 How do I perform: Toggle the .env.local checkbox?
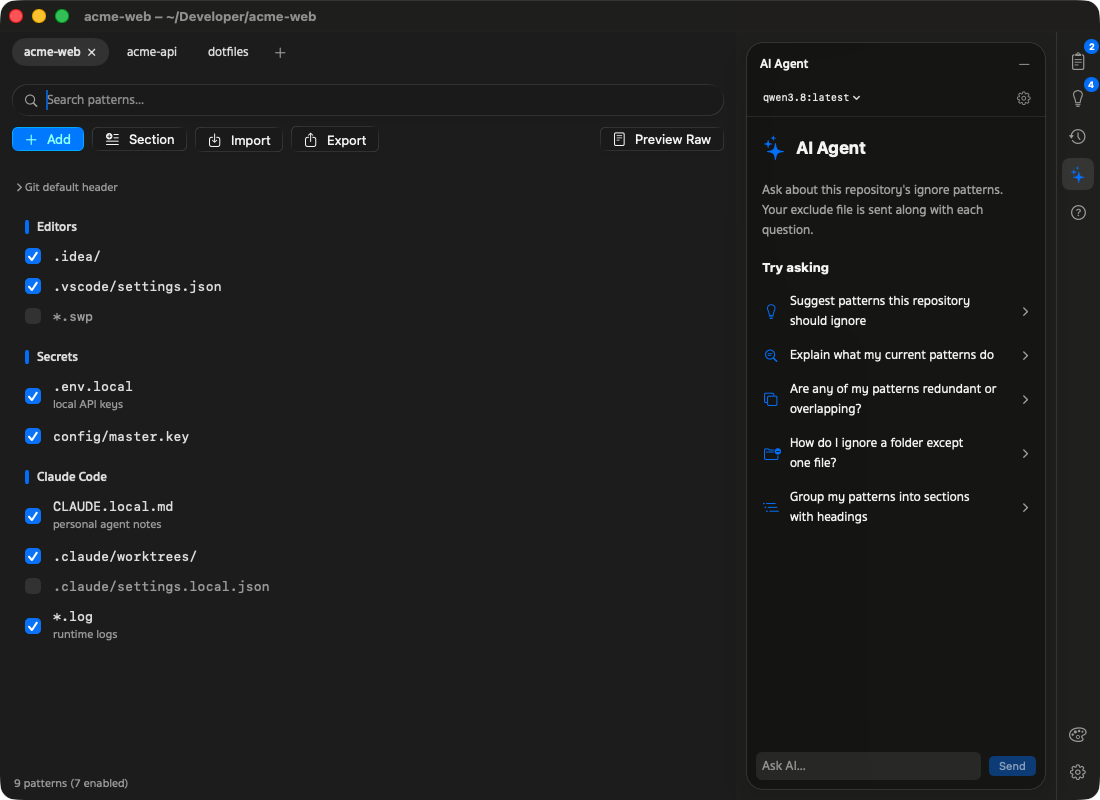(x=33, y=396)
